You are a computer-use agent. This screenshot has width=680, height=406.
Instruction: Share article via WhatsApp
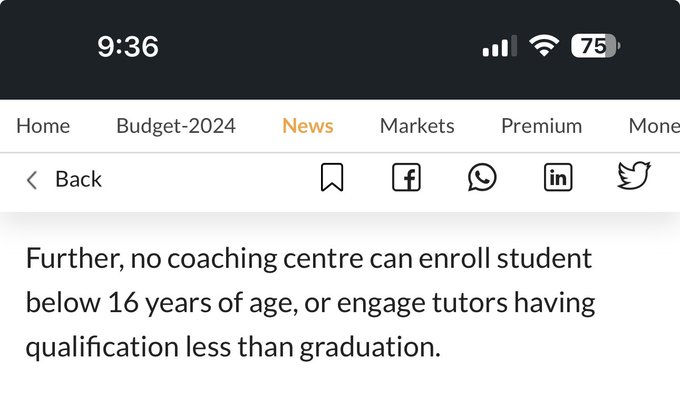(482, 178)
